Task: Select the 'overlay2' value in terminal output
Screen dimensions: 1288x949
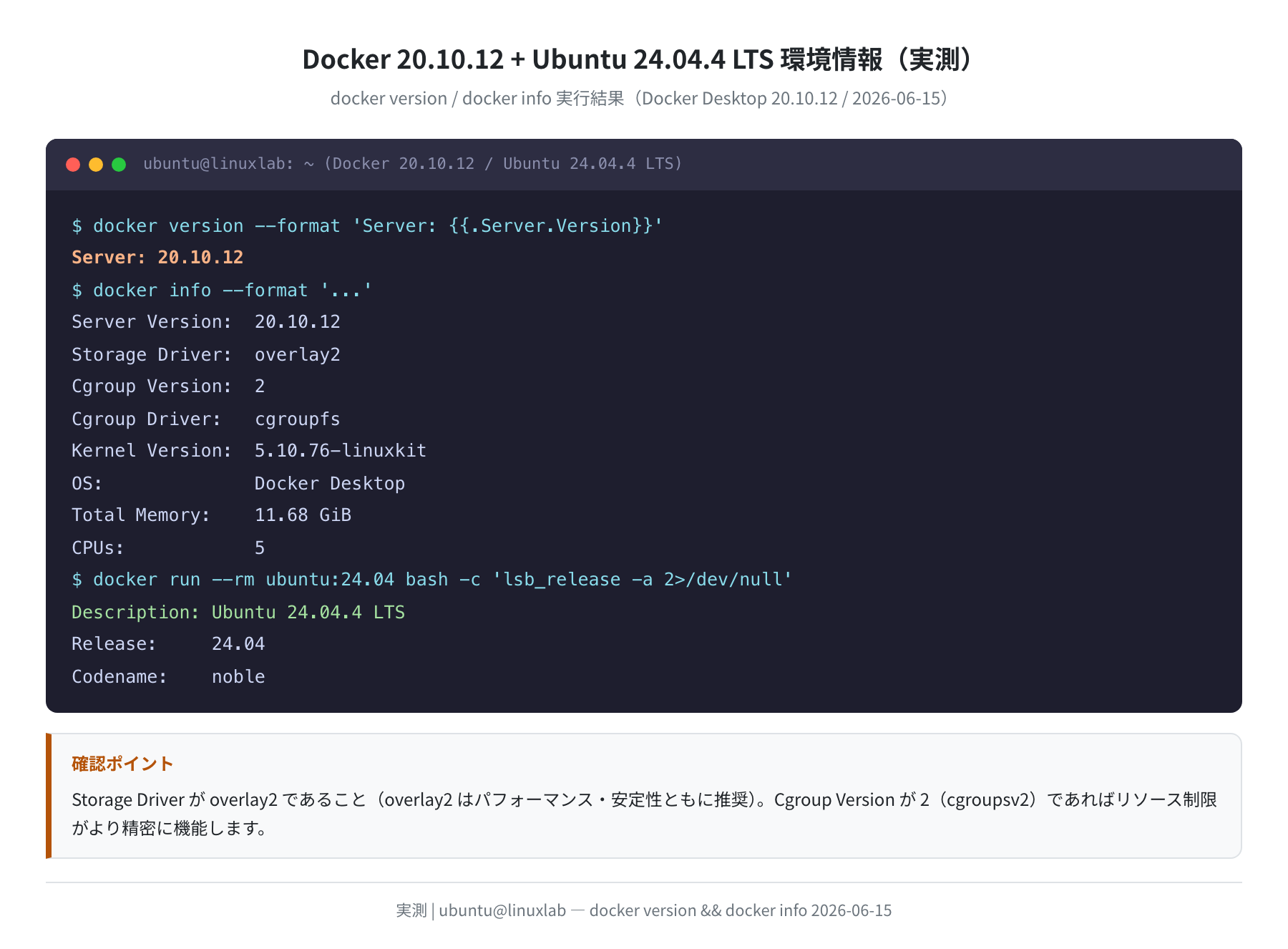Action: [298, 355]
